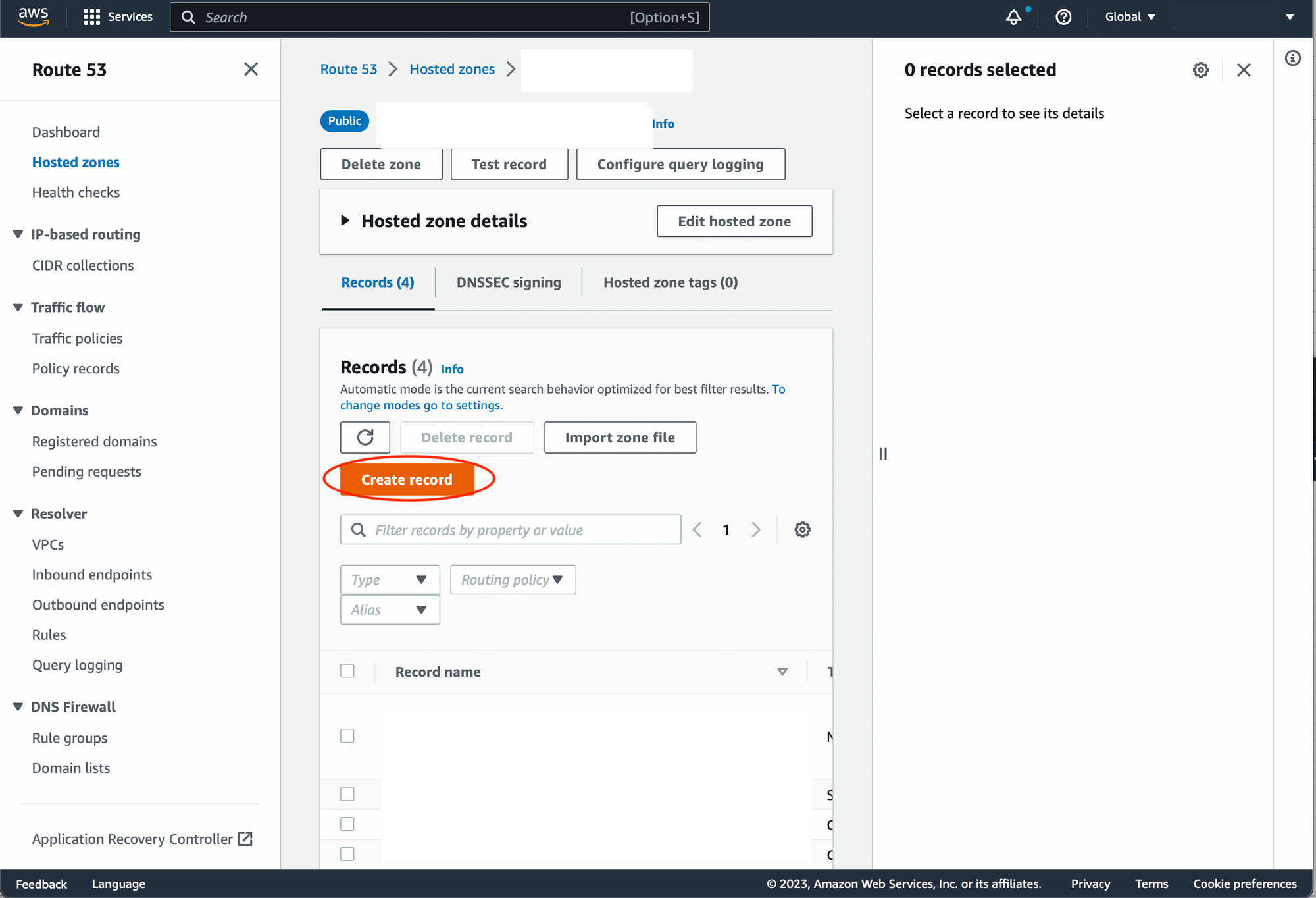Check the second record row checkbox
The height and width of the screenshot is (898, 1316).
347,794
